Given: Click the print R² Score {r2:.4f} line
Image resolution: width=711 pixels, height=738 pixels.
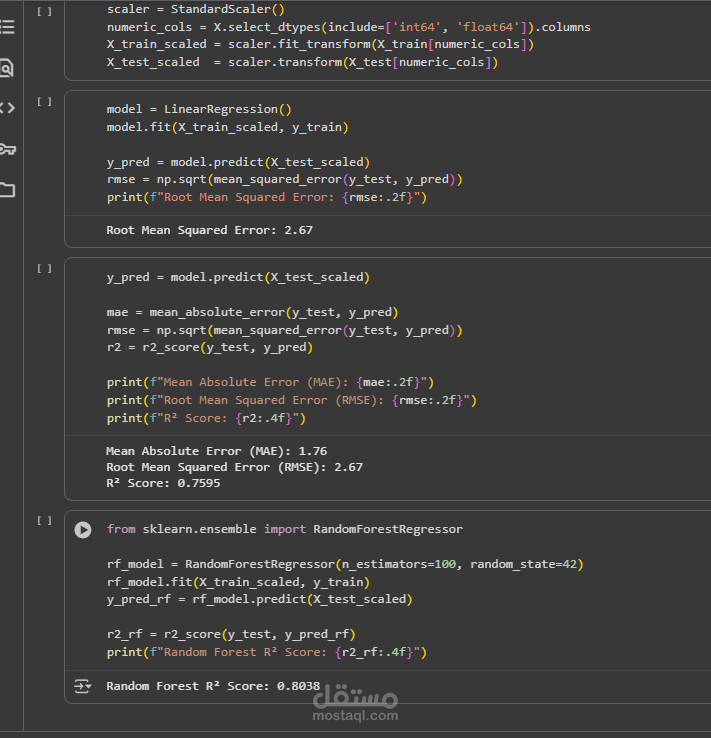Looking at the screenshot, I should (206, 418).
